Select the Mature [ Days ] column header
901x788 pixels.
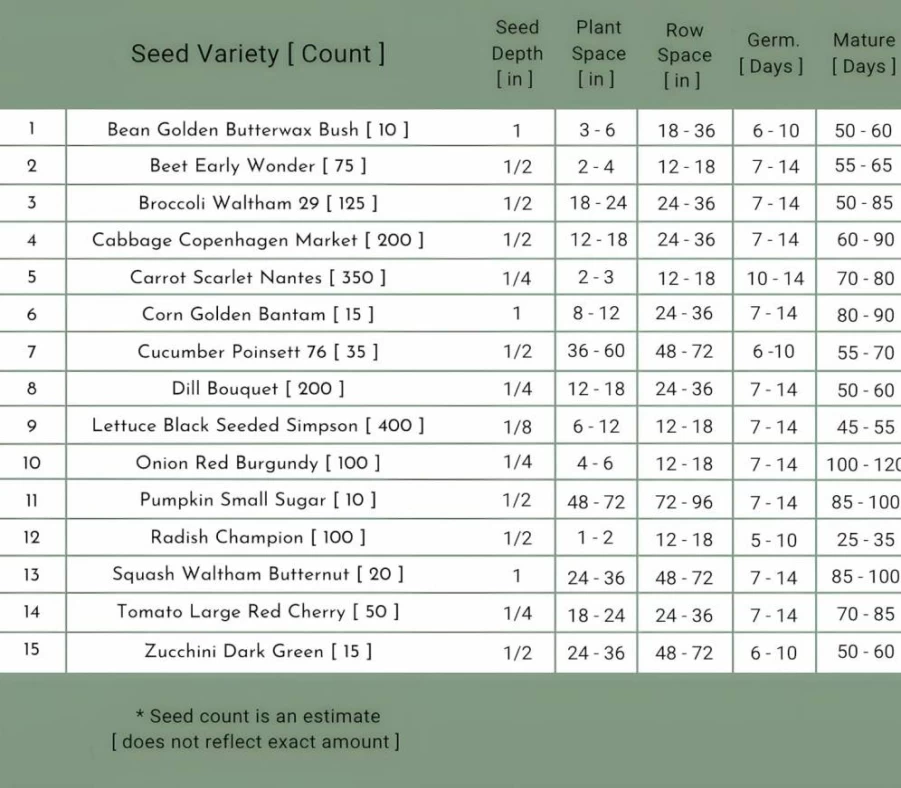click(x=864, y=53)
